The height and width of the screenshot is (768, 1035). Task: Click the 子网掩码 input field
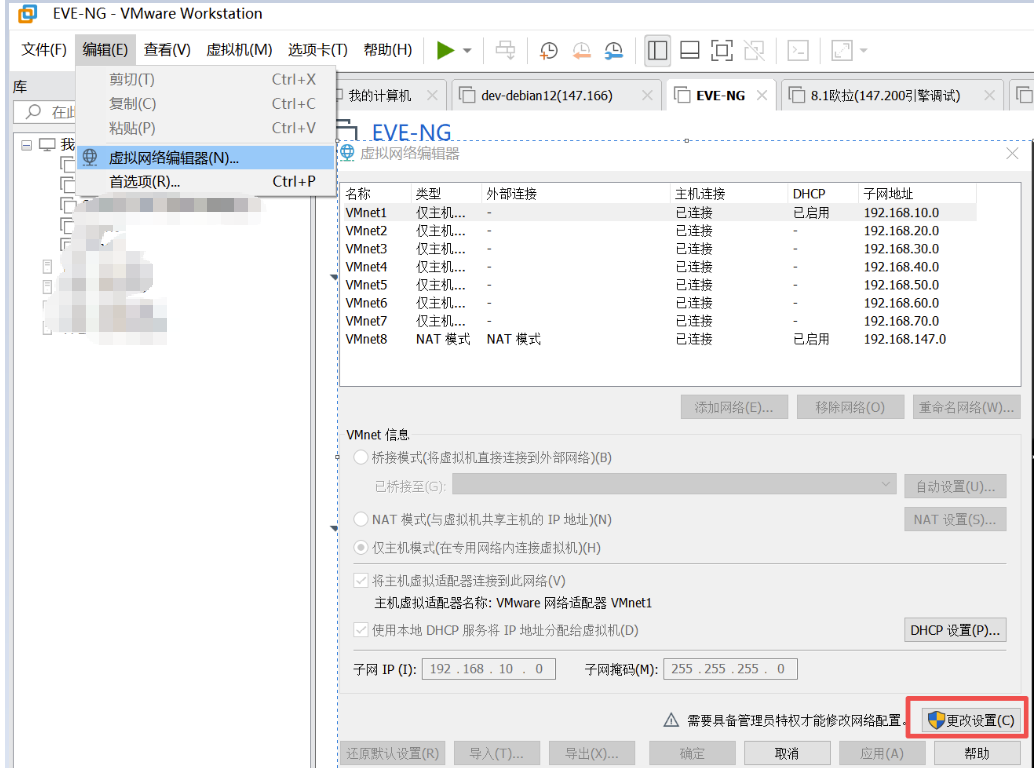pyautogui.click(x=730, y=669)
